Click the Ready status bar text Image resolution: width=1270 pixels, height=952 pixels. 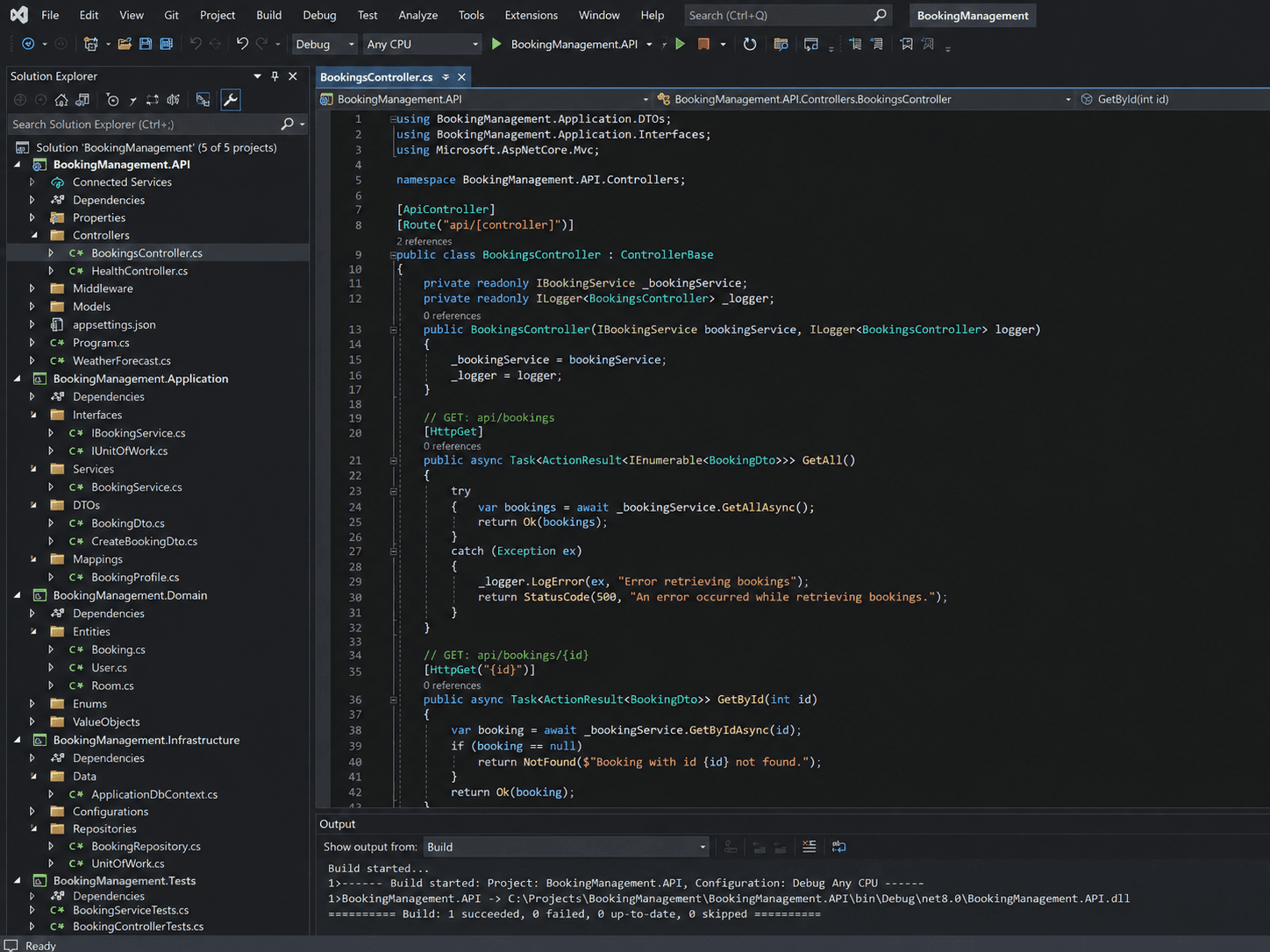pos(40,945)
